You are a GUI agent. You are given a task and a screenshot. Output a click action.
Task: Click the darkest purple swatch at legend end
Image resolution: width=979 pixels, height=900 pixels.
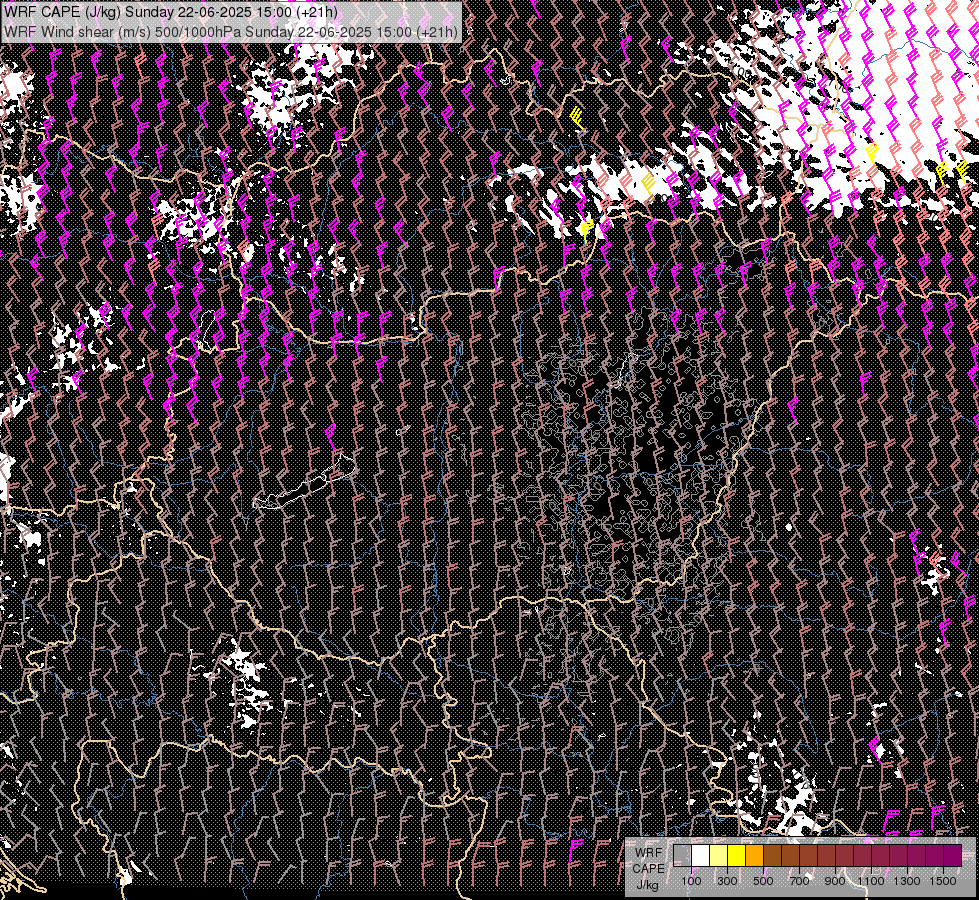953,856
